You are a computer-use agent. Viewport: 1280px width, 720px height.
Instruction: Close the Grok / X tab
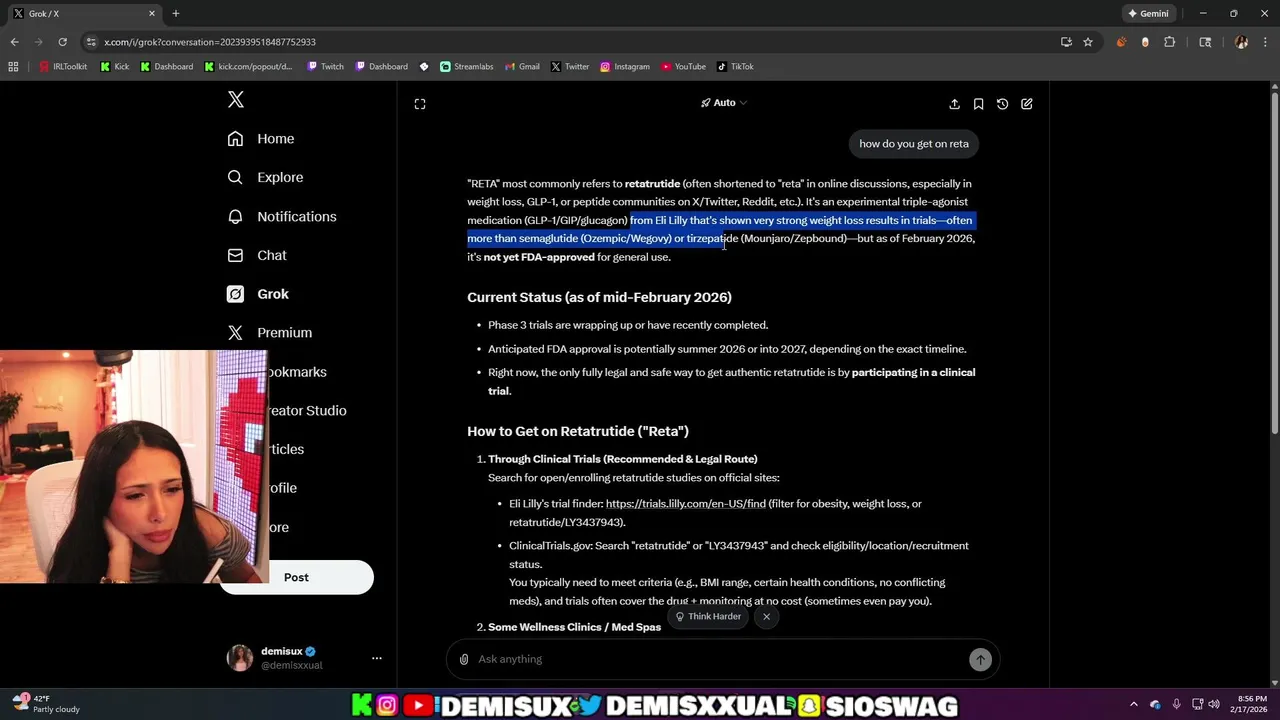[152, 14]
